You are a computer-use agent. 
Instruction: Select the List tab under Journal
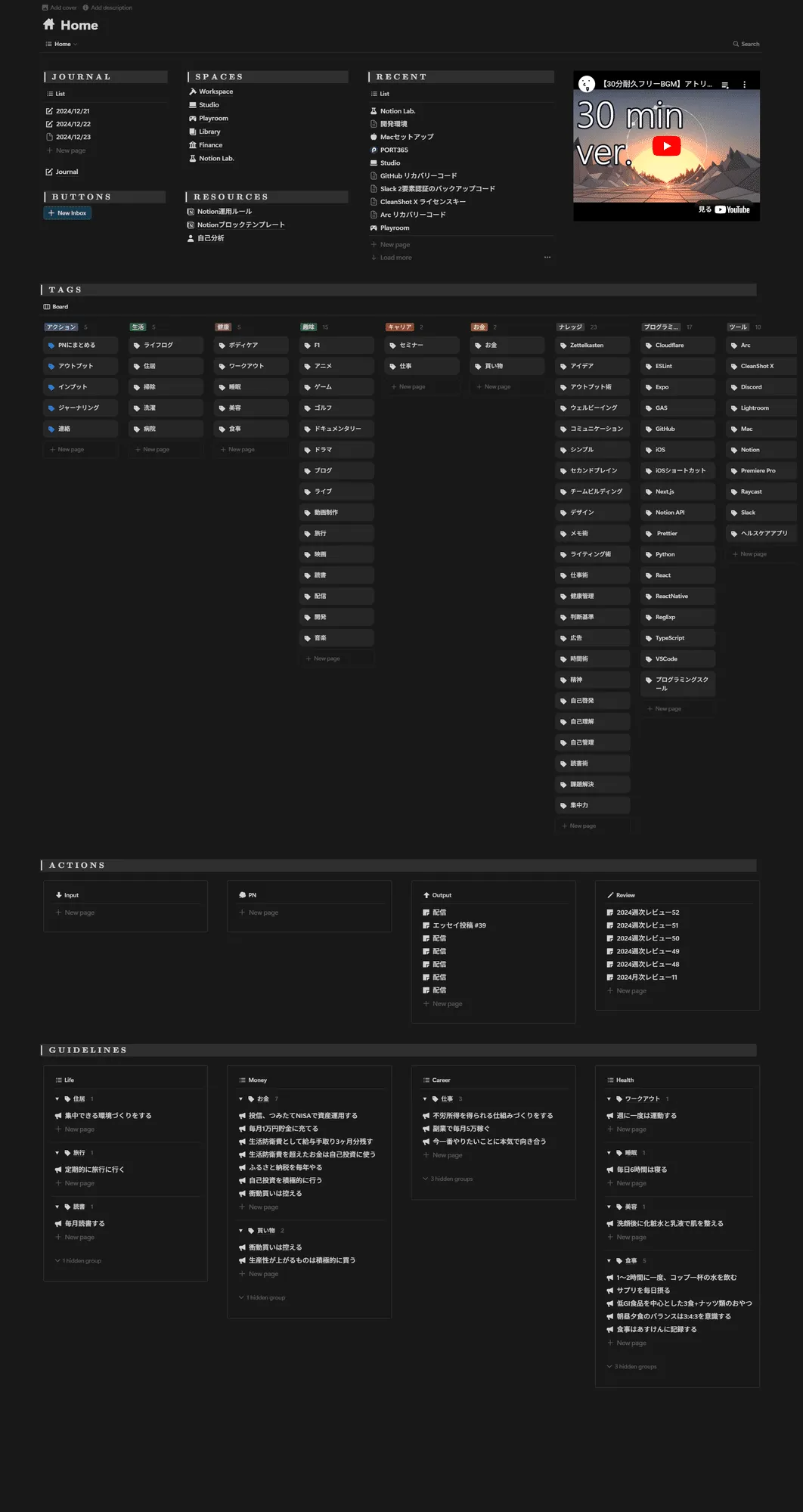pyautogui.click(x=56, y=94)
